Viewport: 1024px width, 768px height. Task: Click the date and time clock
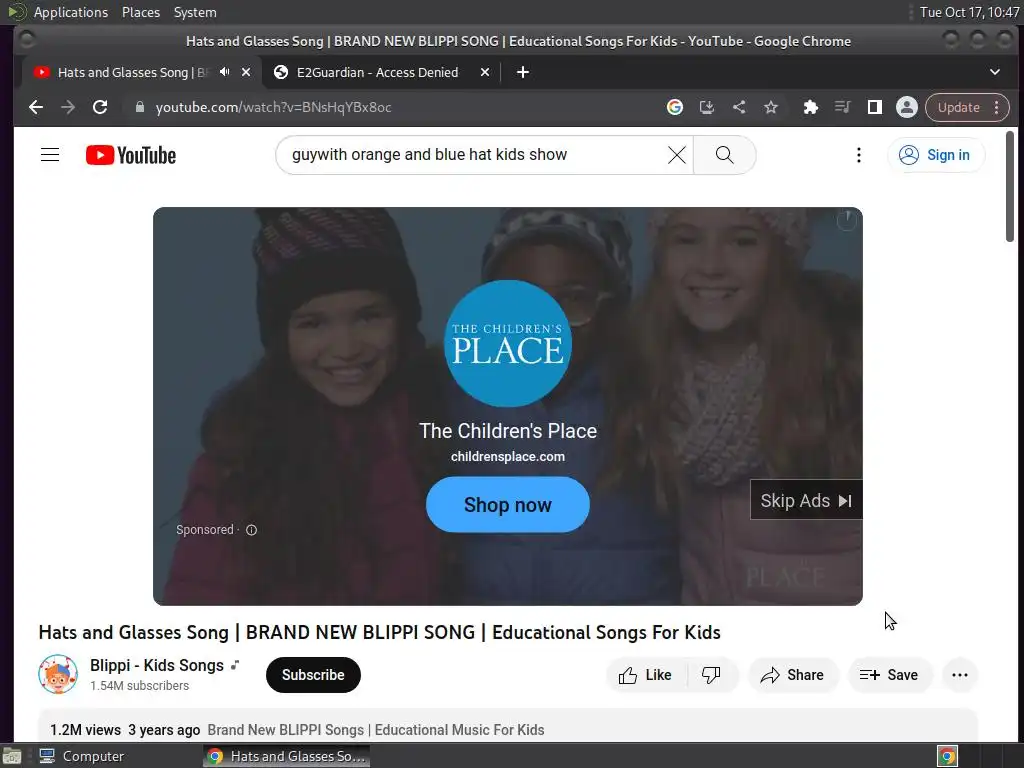coord(969,12)
